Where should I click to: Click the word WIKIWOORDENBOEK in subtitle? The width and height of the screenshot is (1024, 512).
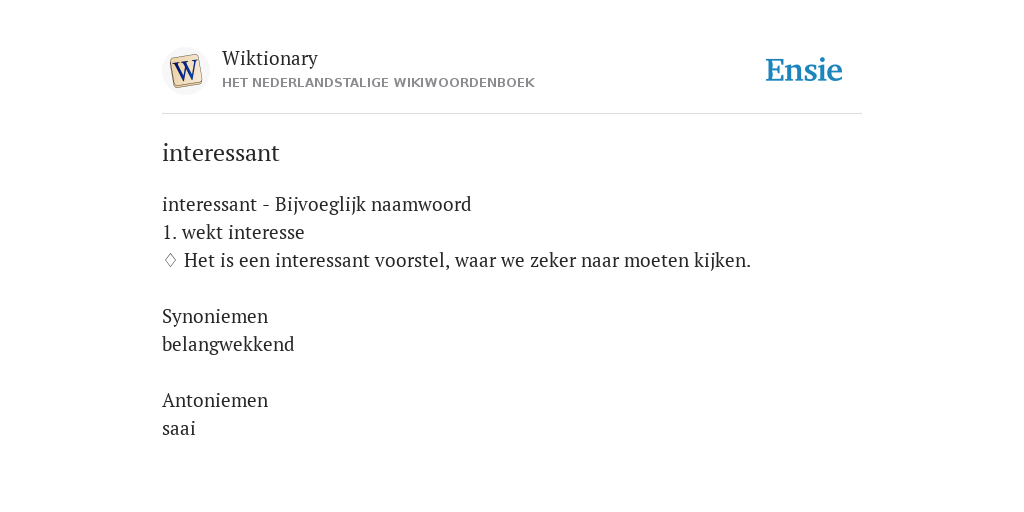click(464, 83)
